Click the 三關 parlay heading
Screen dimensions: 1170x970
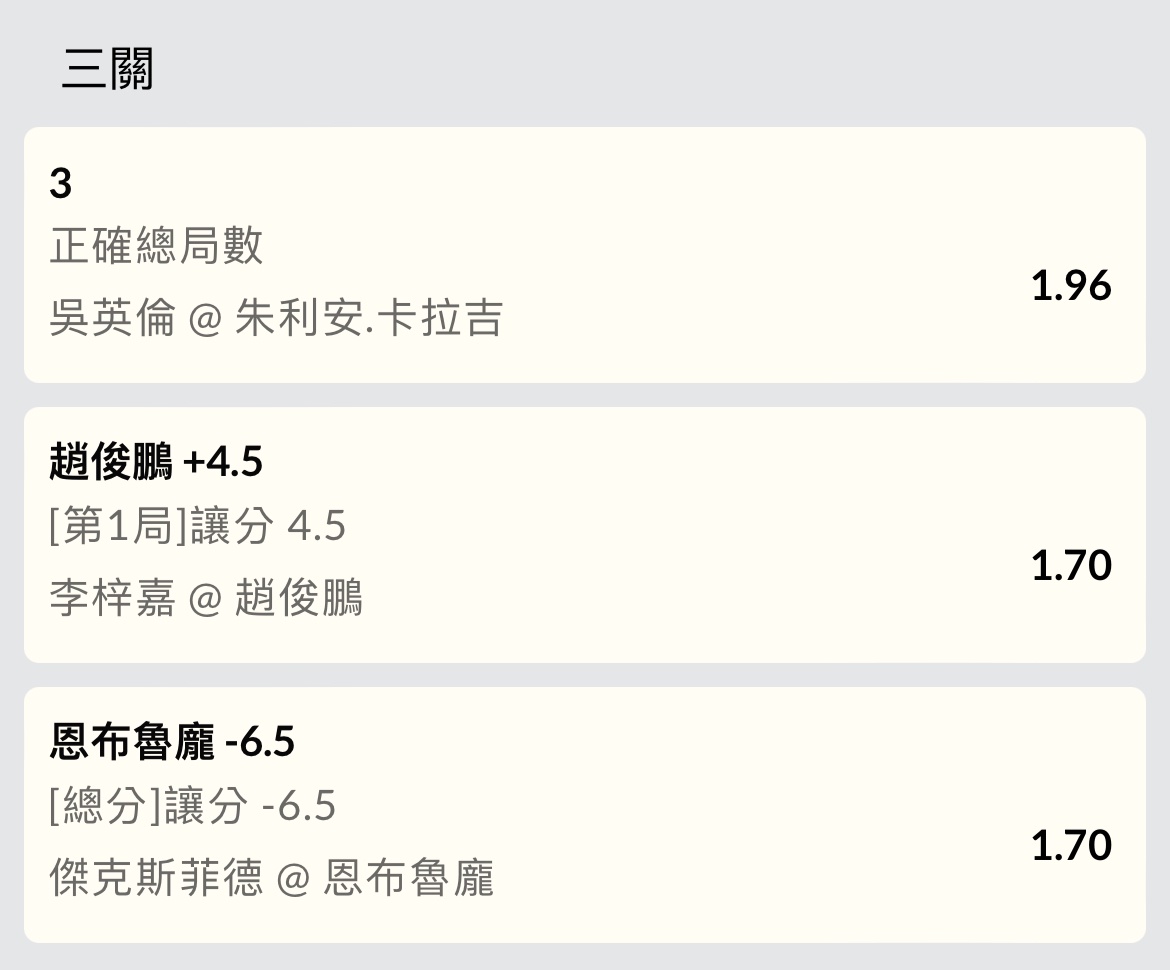(x=107, y=69)
